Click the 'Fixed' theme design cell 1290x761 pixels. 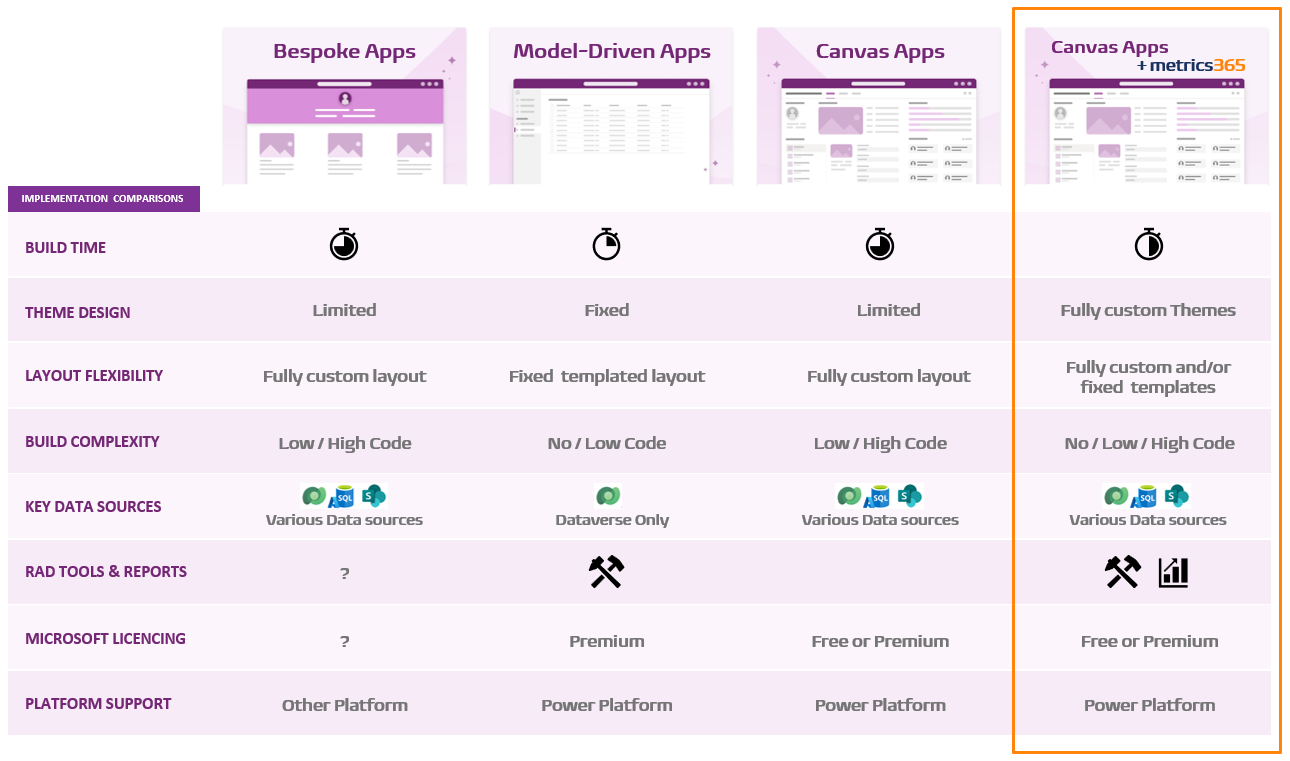607,310
